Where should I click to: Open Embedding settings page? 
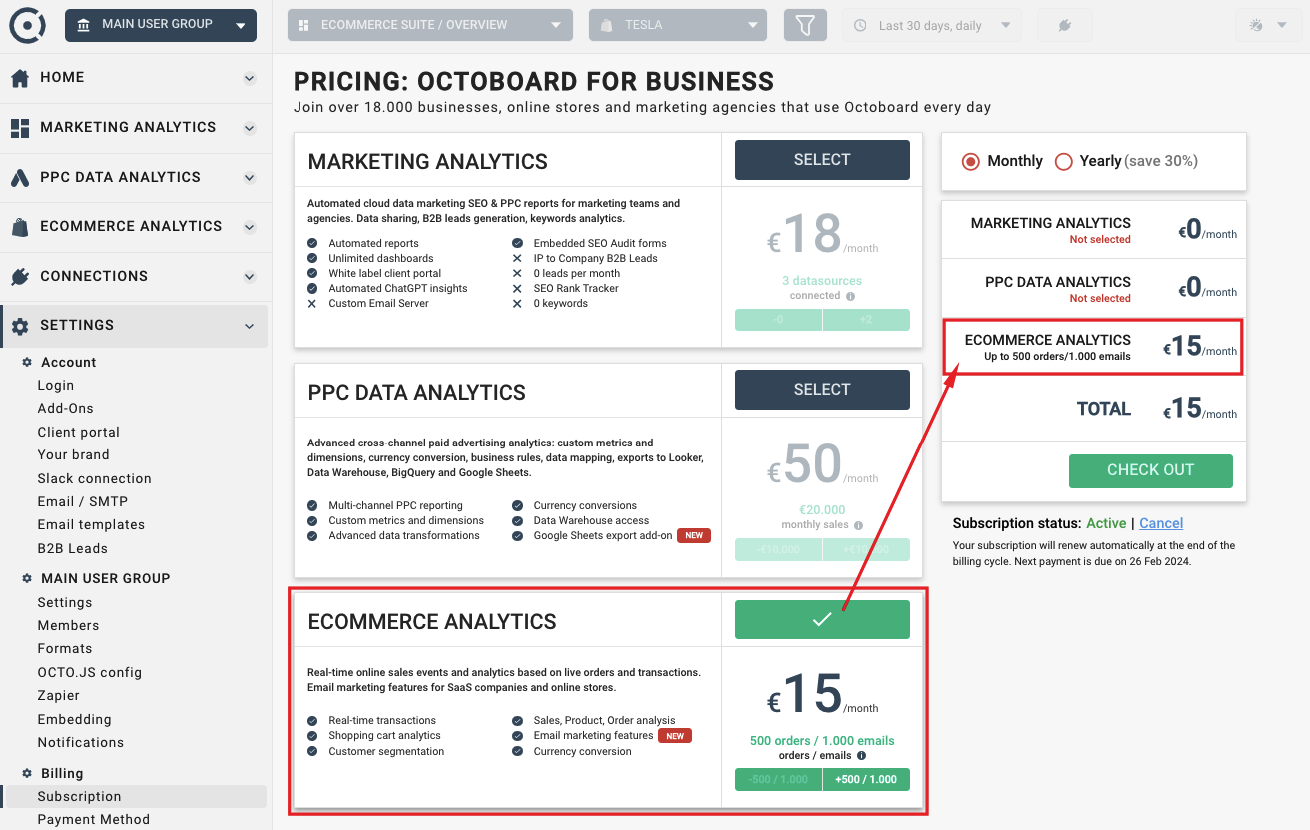pyautogui.click(x=75, y=719)
